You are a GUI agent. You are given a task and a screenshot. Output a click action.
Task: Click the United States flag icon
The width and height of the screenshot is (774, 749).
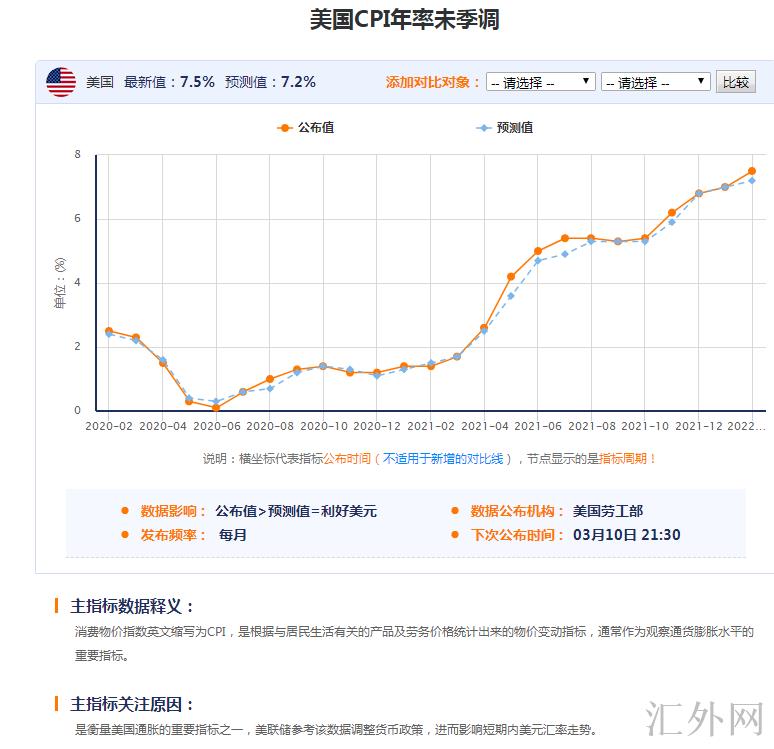coord(61,82)
